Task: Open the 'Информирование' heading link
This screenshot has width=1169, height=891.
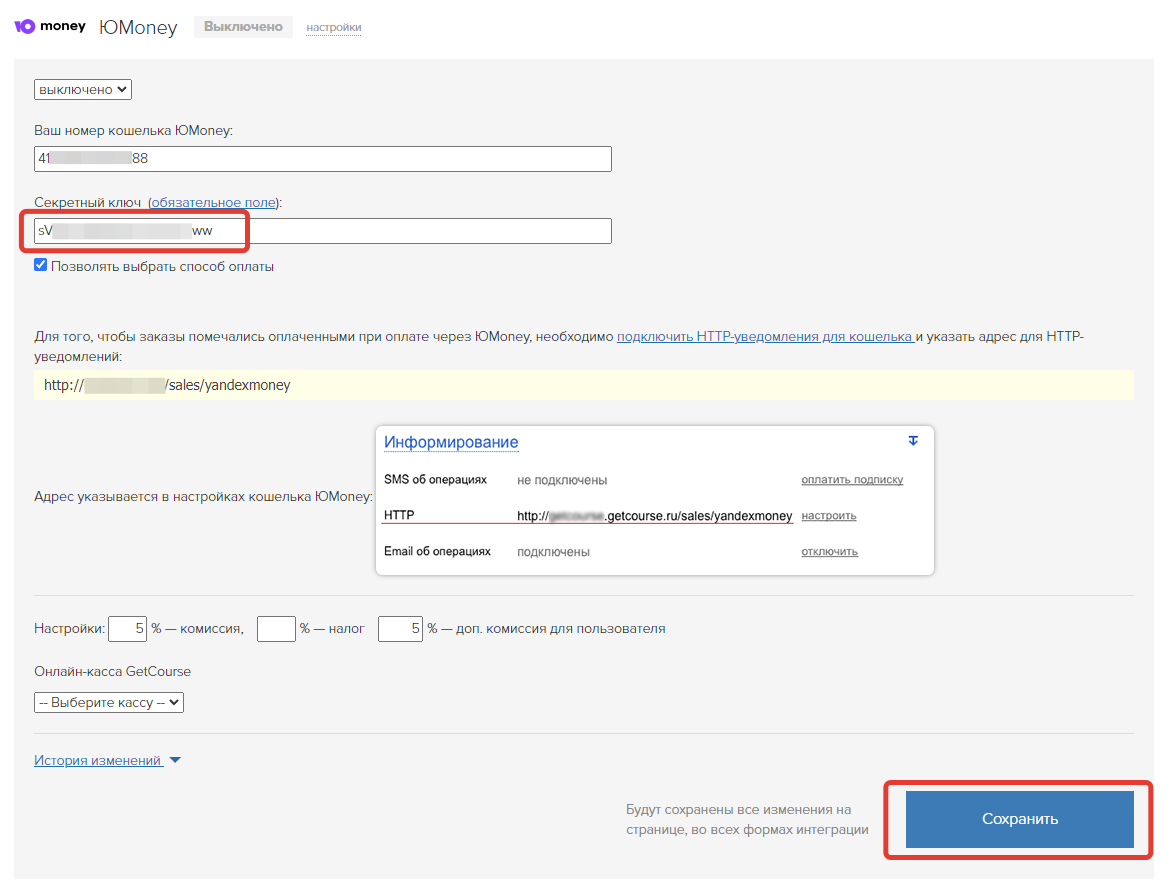Action: tap(451, 442)
